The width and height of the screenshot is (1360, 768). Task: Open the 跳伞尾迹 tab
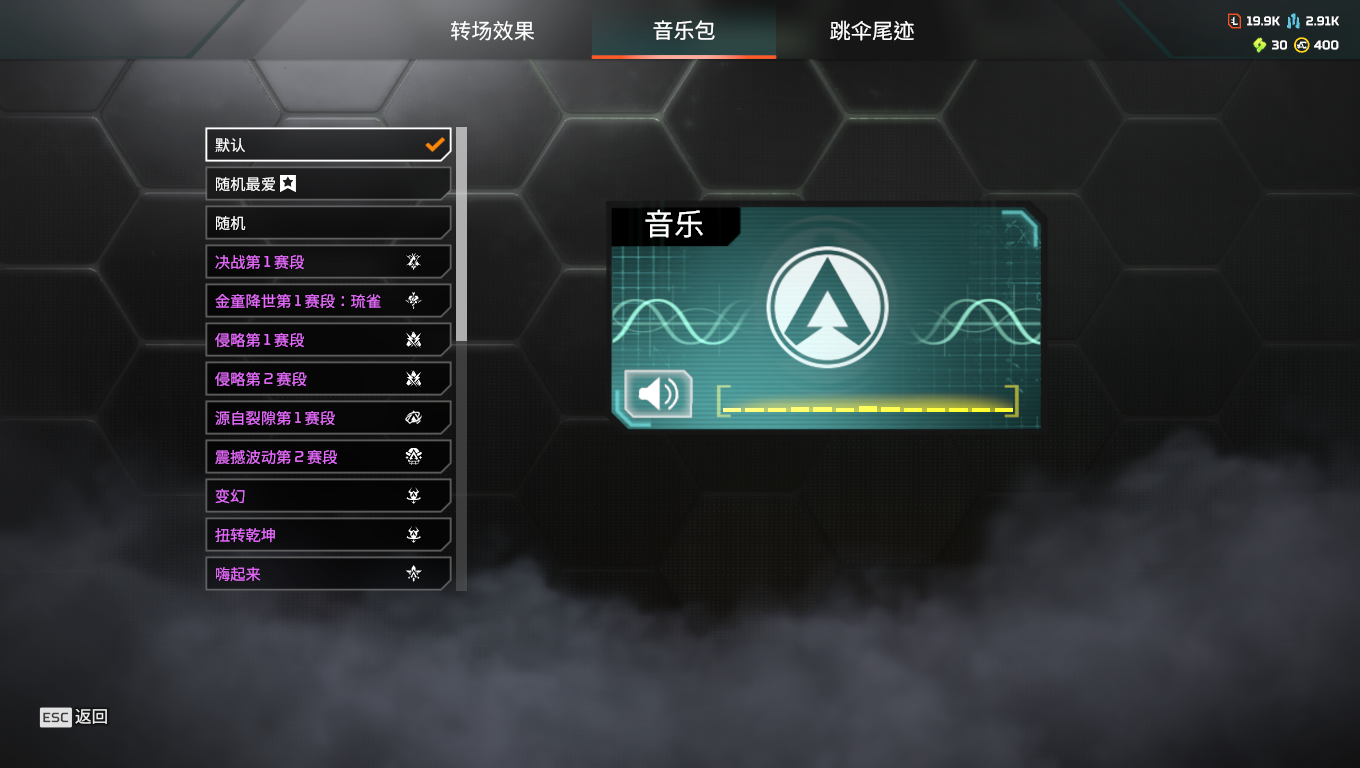(872, 31)
